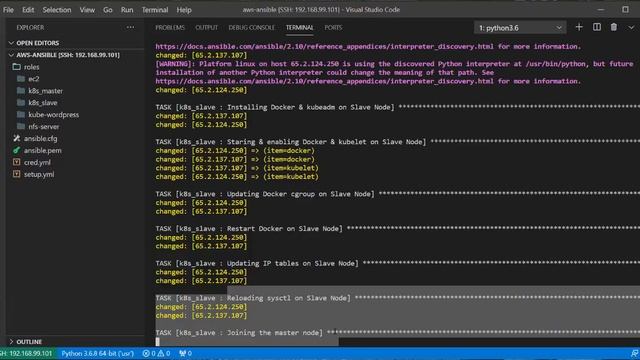The image size is (640, 360).
Task: Switch to the Output tab
Action: 207,28
